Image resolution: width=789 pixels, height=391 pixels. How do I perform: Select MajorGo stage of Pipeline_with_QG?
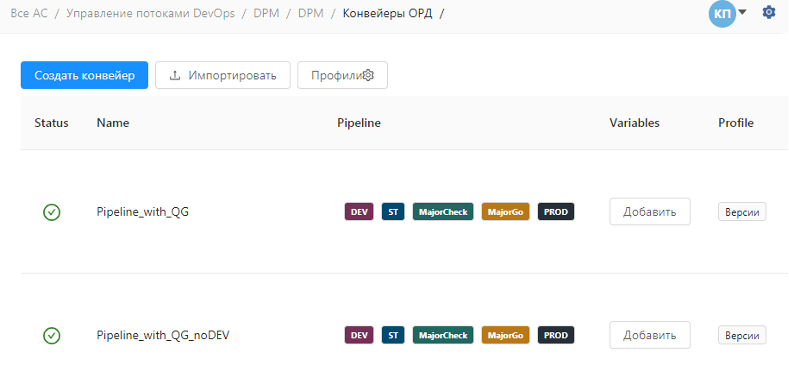click(x=505, y=212)
